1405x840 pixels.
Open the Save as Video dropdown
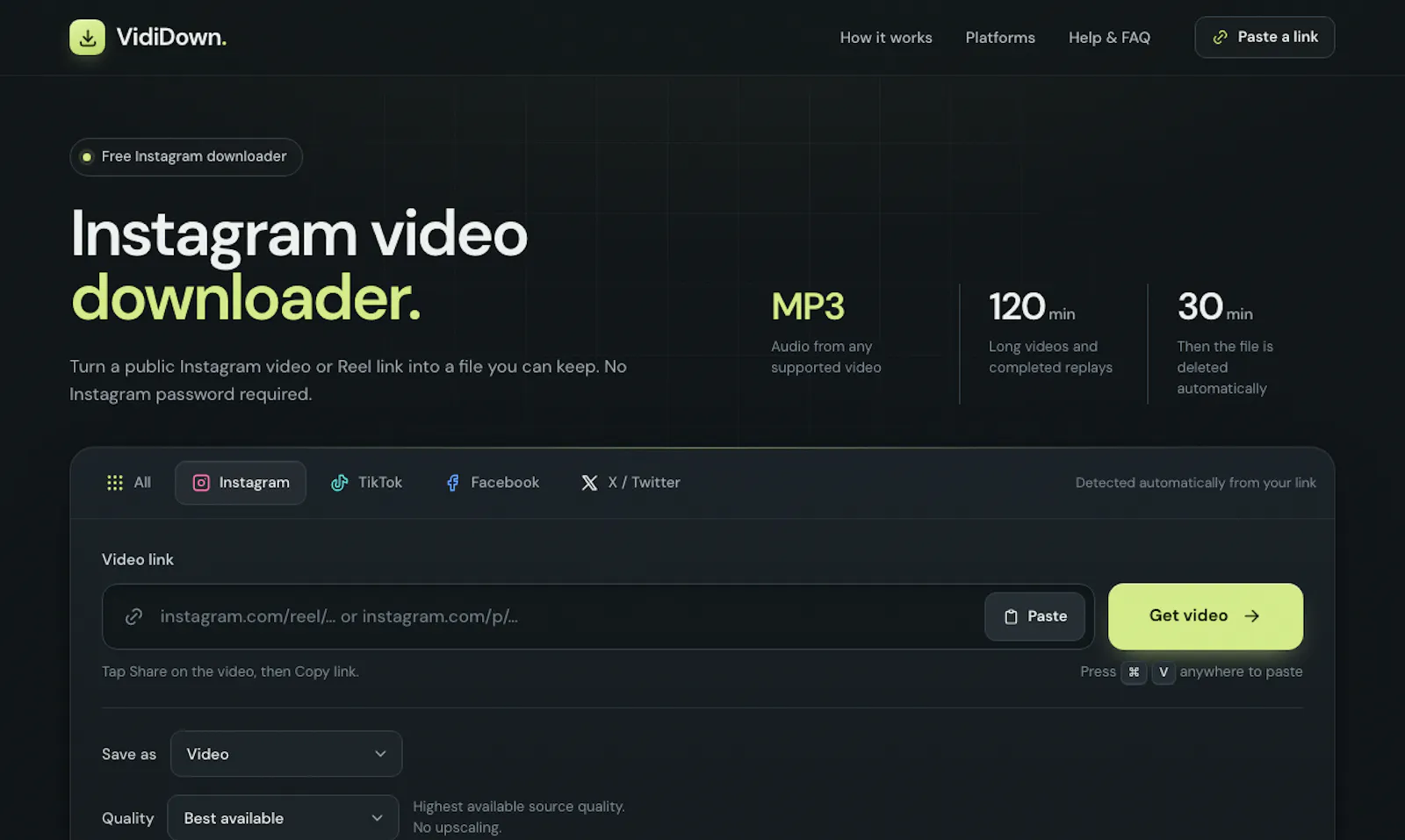click(x=286, y=754)
